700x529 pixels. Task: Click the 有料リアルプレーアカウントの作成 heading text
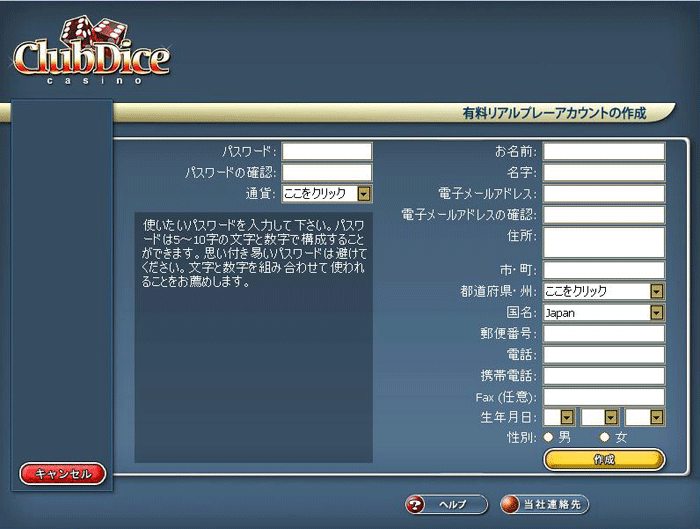[x=554, y=113]
